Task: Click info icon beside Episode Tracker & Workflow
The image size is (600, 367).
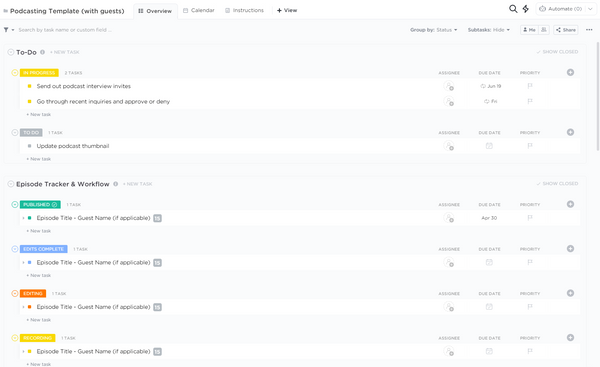Action: [x=116, y=184]
